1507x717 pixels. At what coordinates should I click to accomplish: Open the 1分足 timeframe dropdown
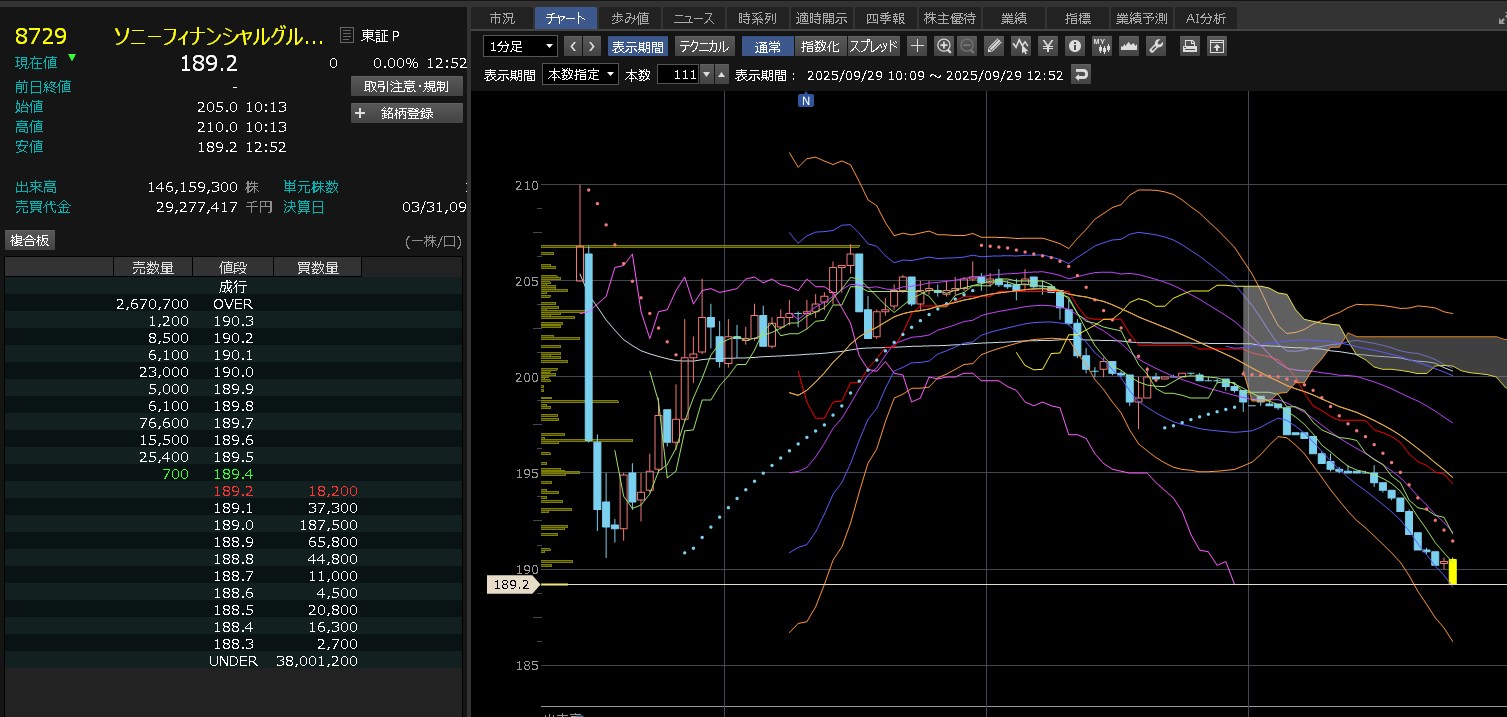tap(520, 46)
